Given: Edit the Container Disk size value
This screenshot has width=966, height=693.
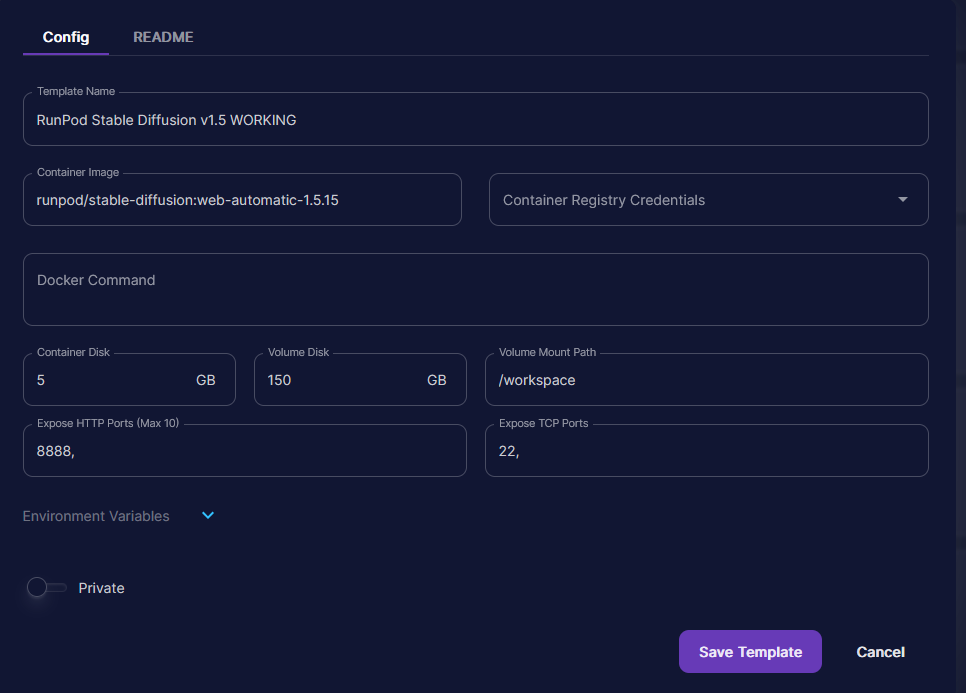Looking at the screenshot, I should click(x=110, y=380).
